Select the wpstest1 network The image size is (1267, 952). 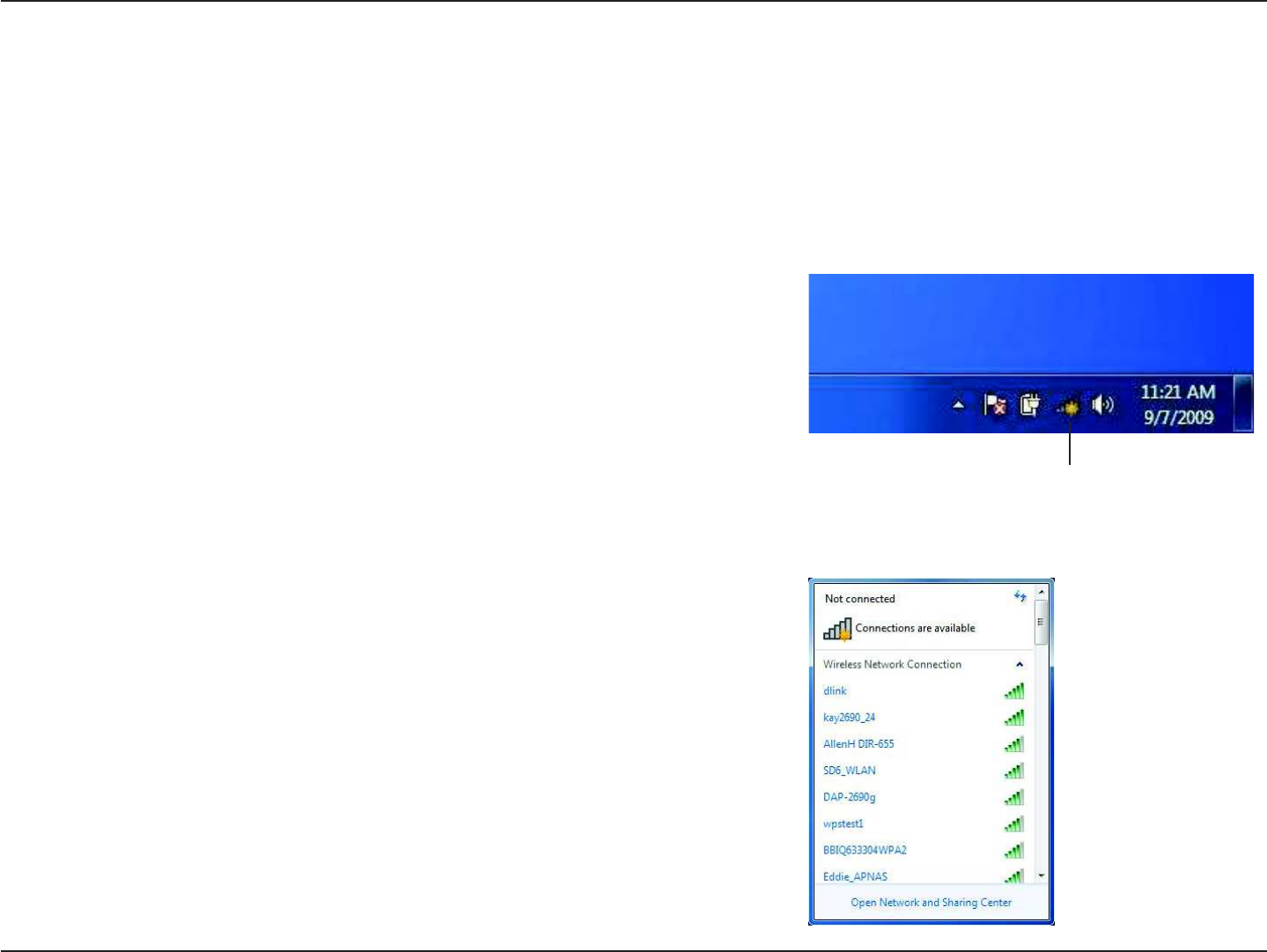point(922,823)
